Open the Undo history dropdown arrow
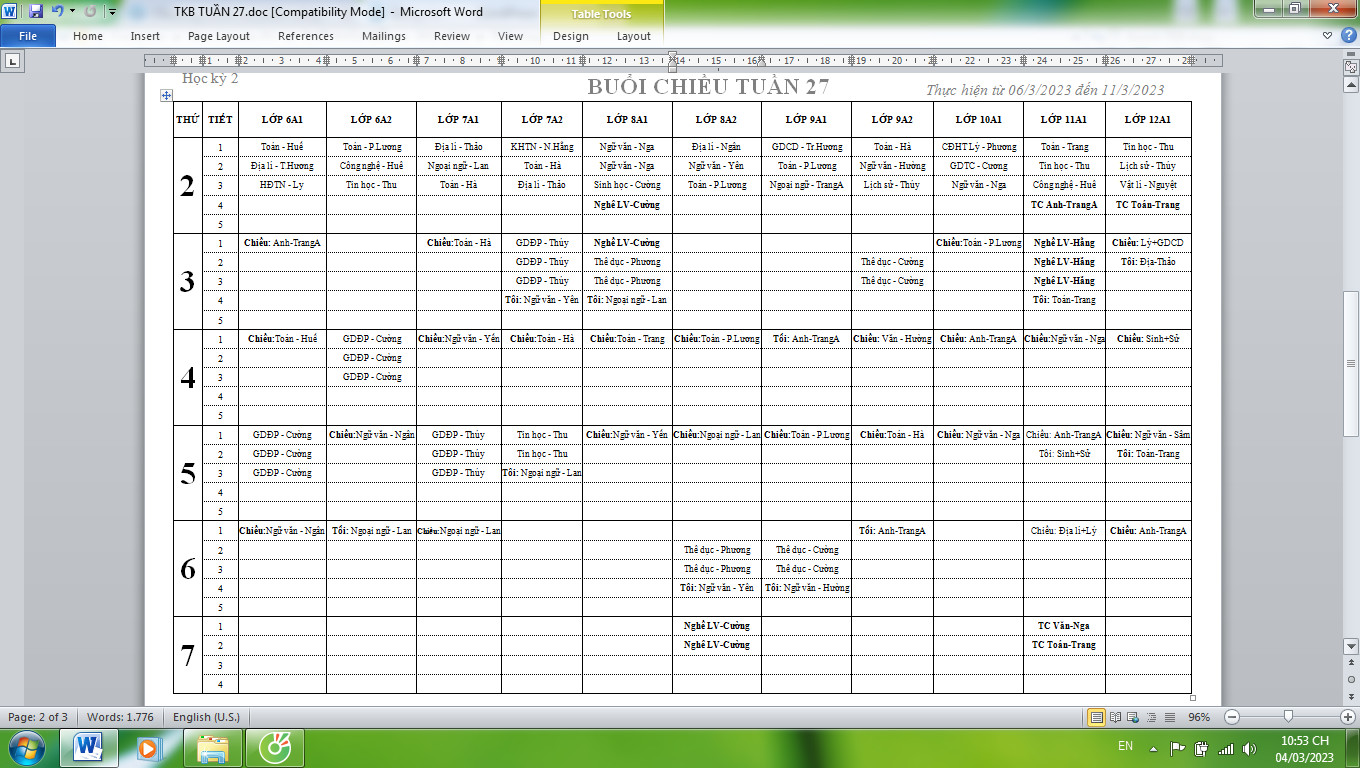 [x=72, y=12]
